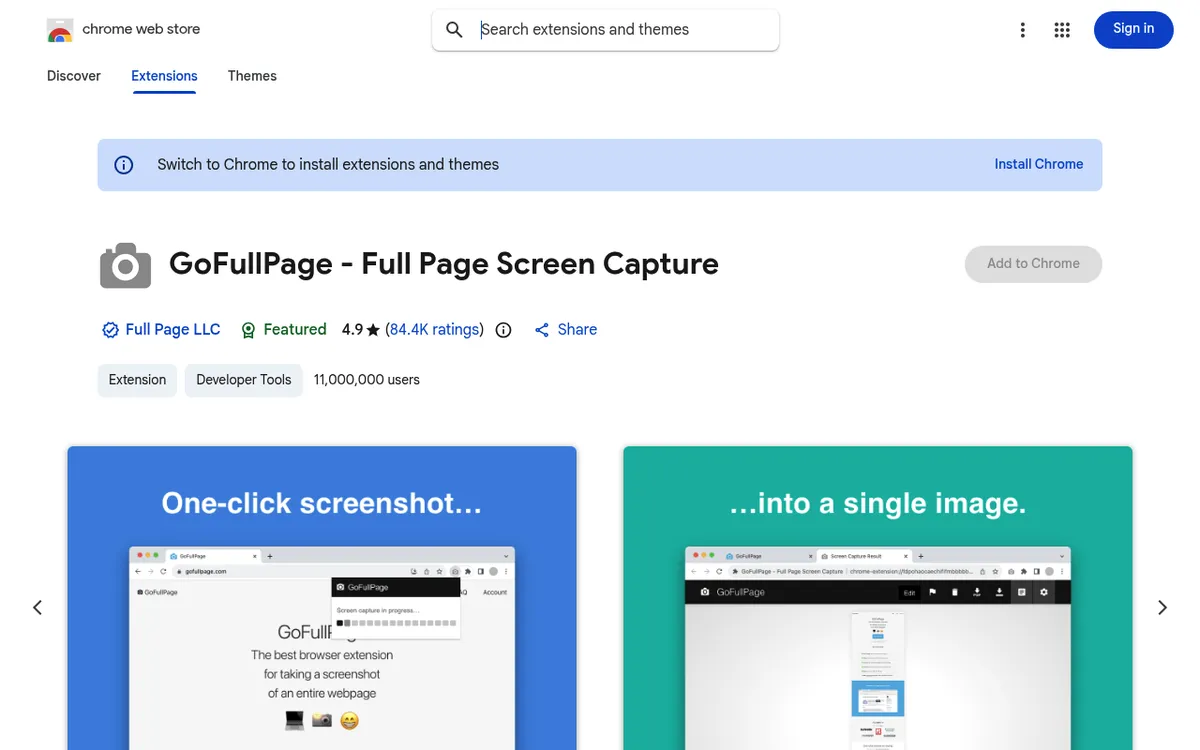Sign in to the account
Viewport: 1200px width, 750px height.
1133,29
